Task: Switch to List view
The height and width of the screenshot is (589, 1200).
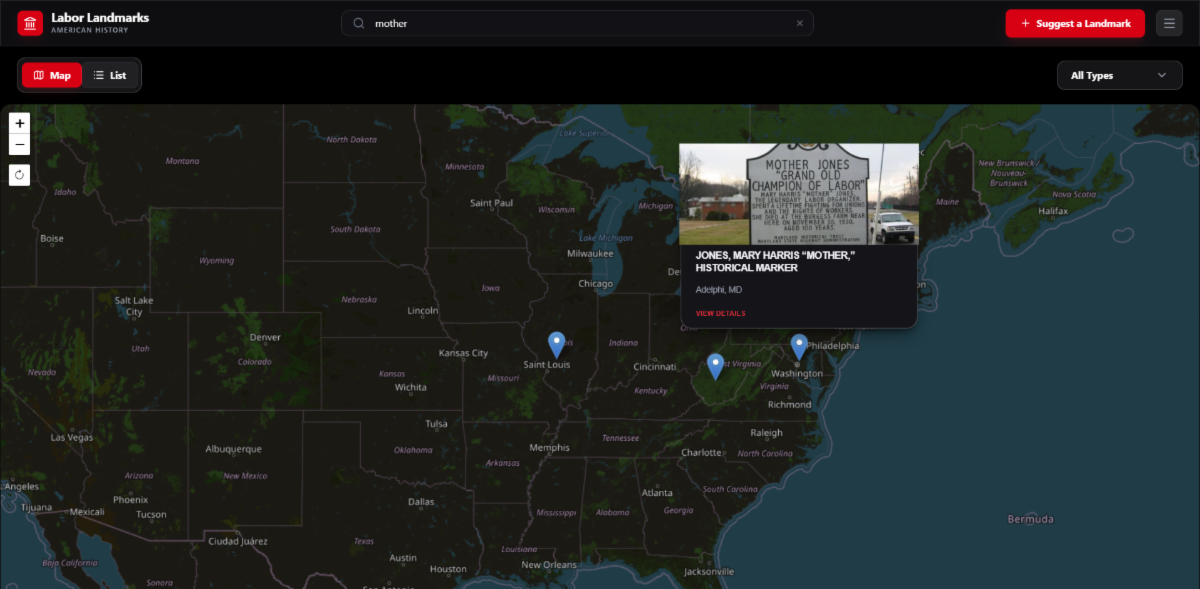Action: 110,75
